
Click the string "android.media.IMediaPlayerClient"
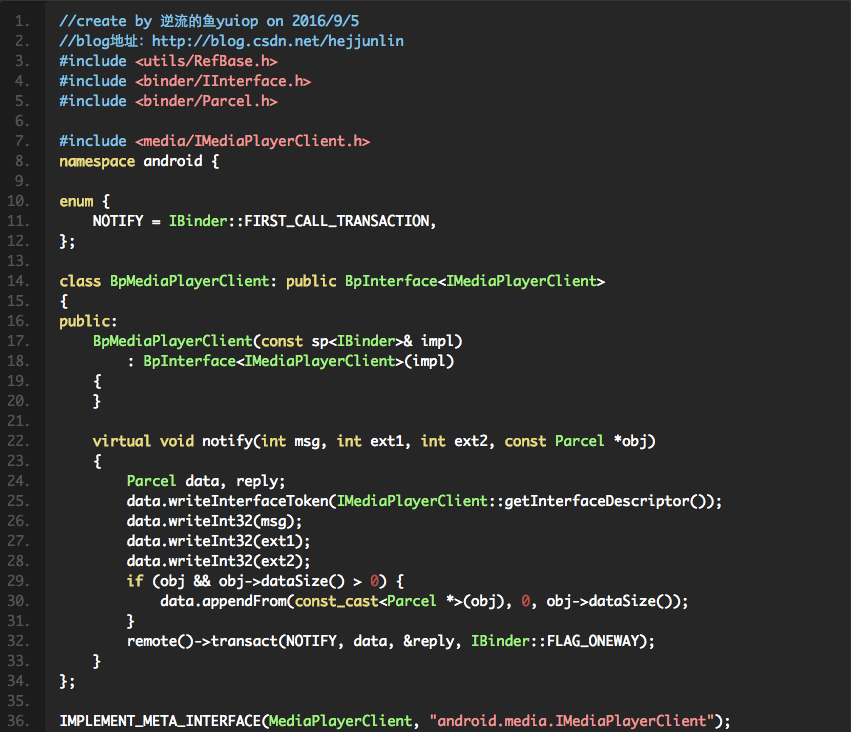pyautogui.click(x=572, y=721)
